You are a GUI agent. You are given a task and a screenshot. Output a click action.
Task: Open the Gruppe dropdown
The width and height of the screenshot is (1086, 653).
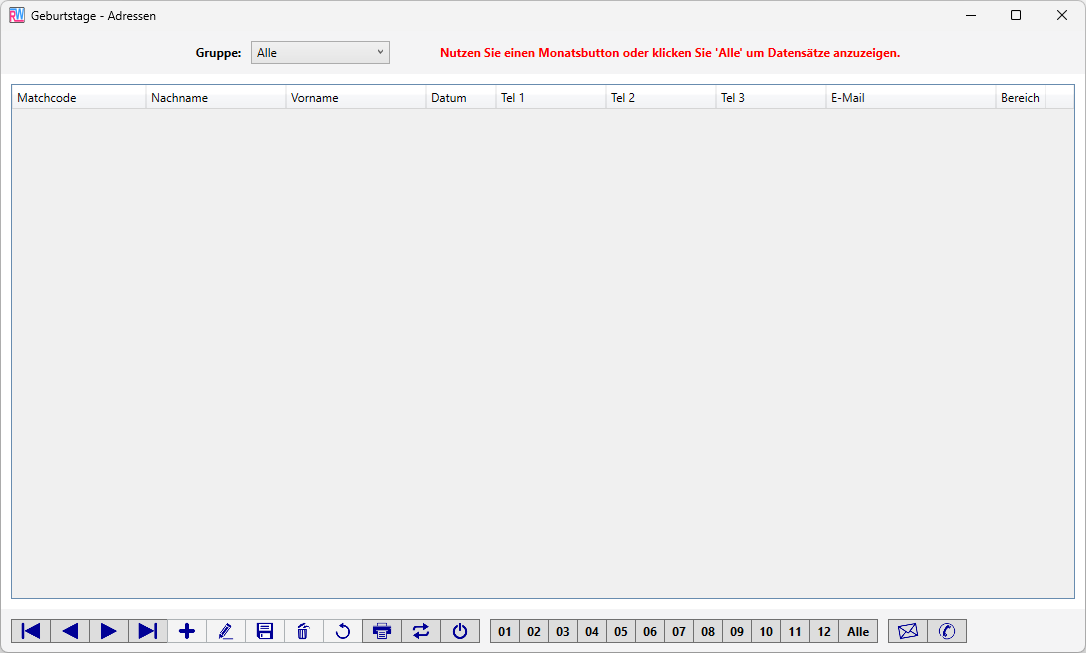pyautogui.click(x=320, y=53)
